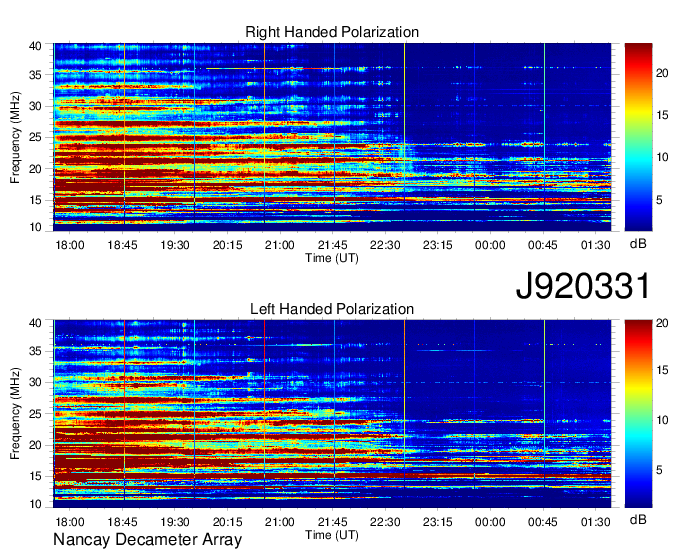Click the 15 MHz tick on the top frequency axis
The image size is (680, 552).
(36, 200)
